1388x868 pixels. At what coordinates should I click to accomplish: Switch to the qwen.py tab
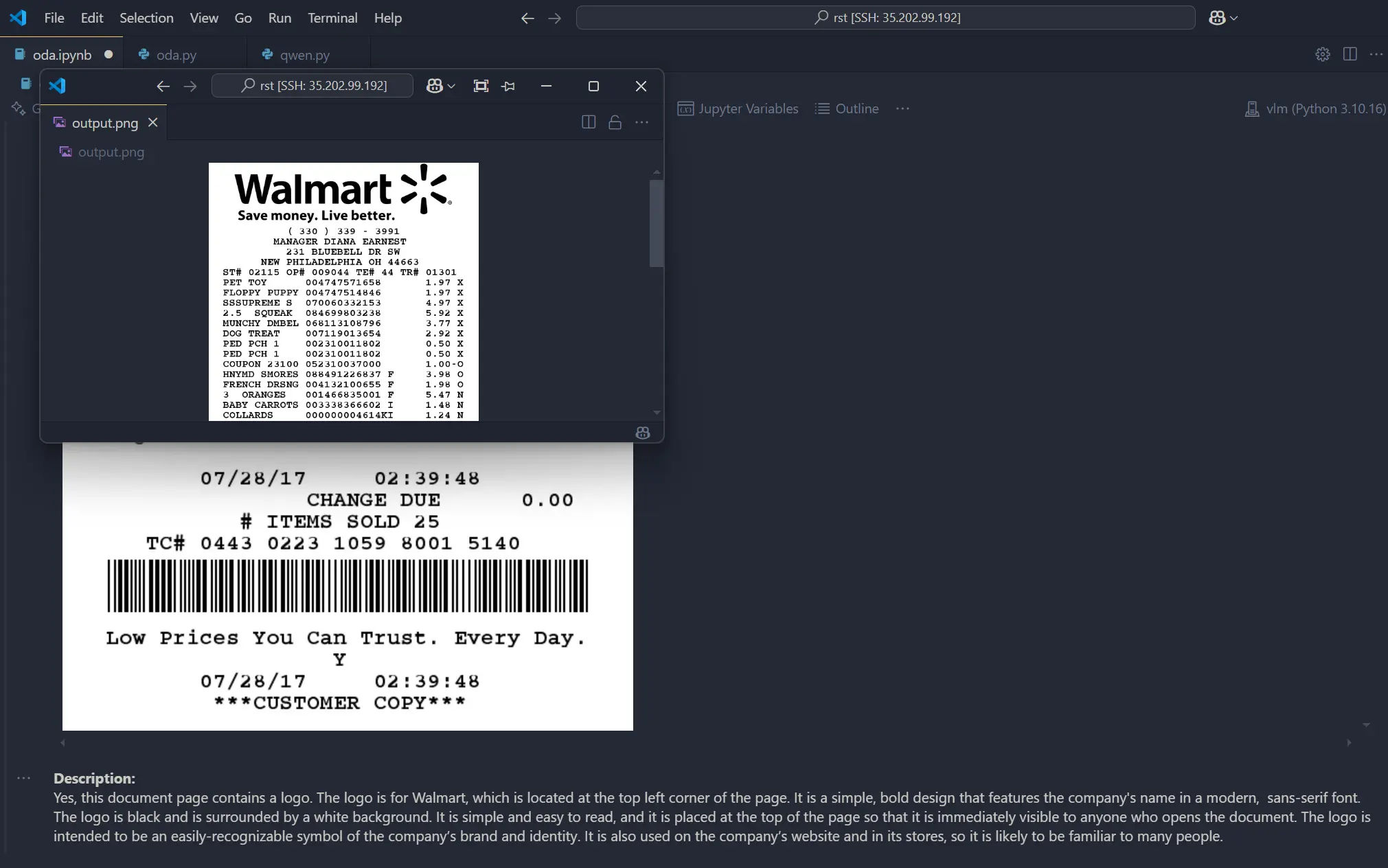tap(305, 54)
